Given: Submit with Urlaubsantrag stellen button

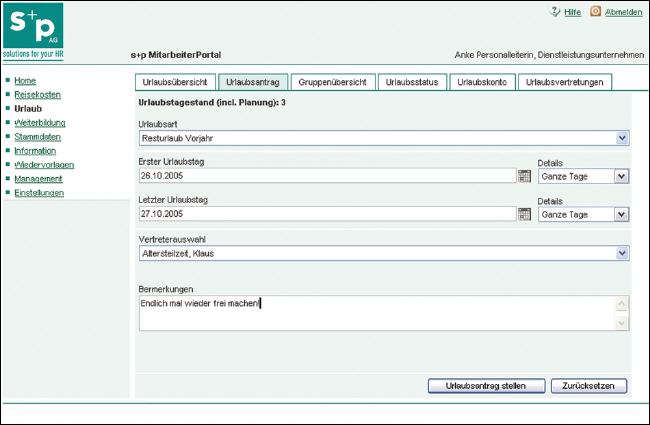Looking at the screenshot, I should [x=486, y=385].
